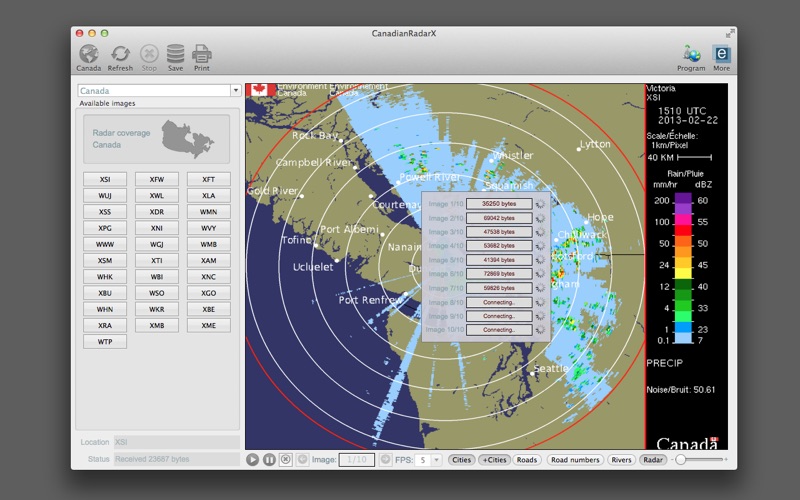Select the WHK radar station
The width and height of the screenshot is (800, 500).
click(105, 277)
